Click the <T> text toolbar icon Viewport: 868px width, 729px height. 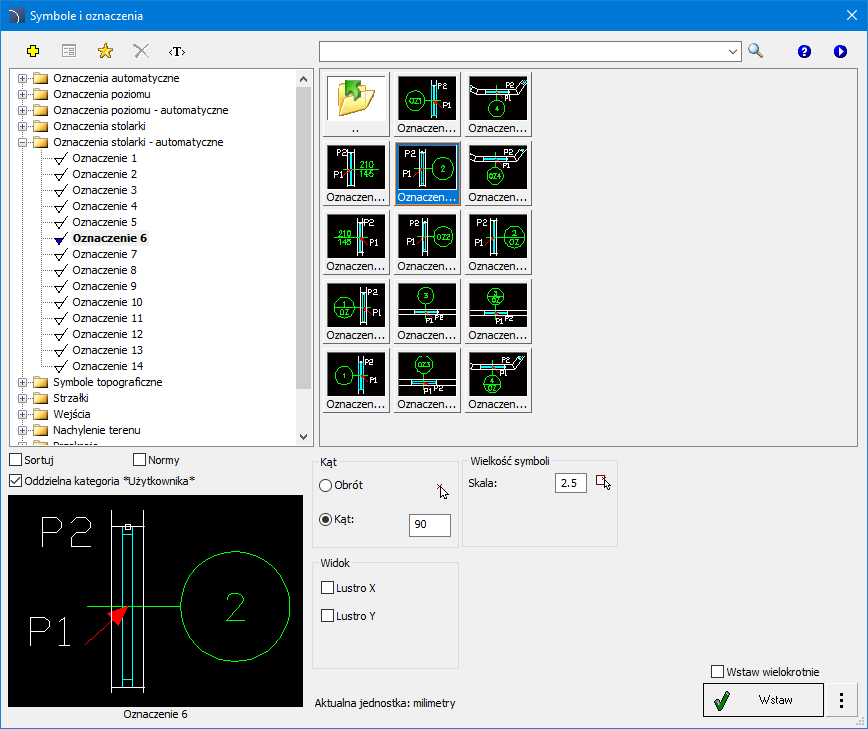click(177, 51)
